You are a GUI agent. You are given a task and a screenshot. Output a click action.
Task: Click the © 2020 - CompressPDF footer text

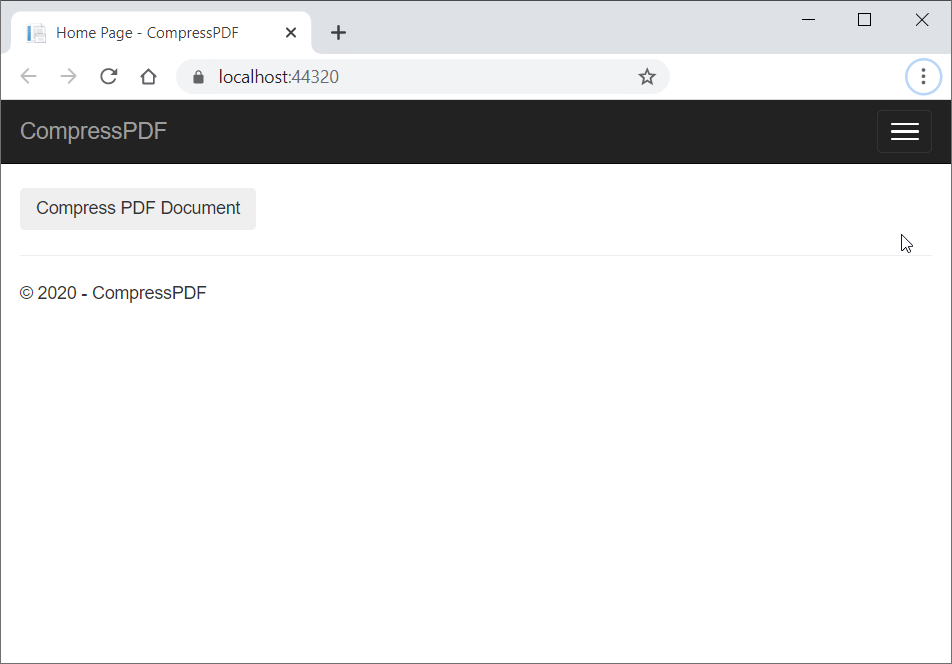(113, 293)
